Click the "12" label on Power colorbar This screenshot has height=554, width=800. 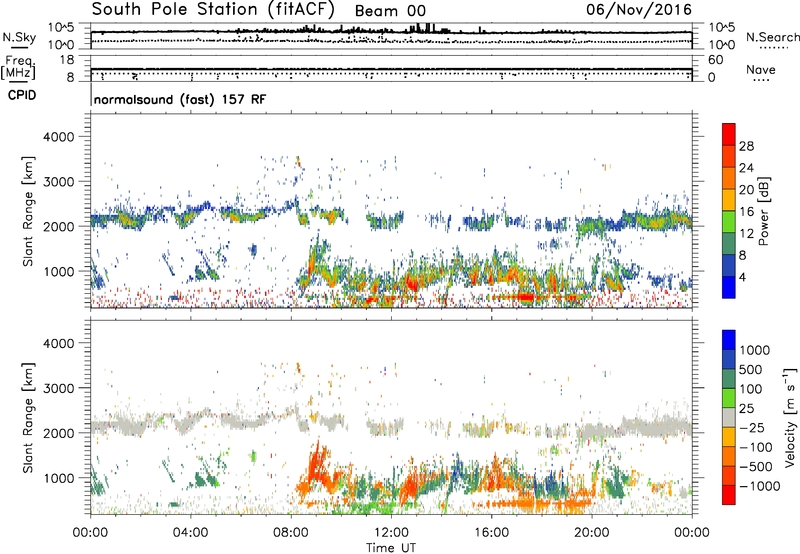coord(746,233)
